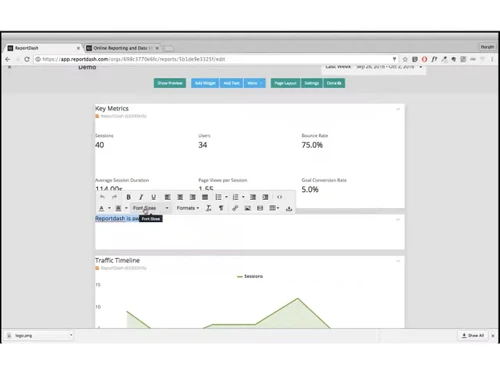The width and height of the screenshot is (500, 375).
Task: Close the report editor with X
Action: point(10,67)
